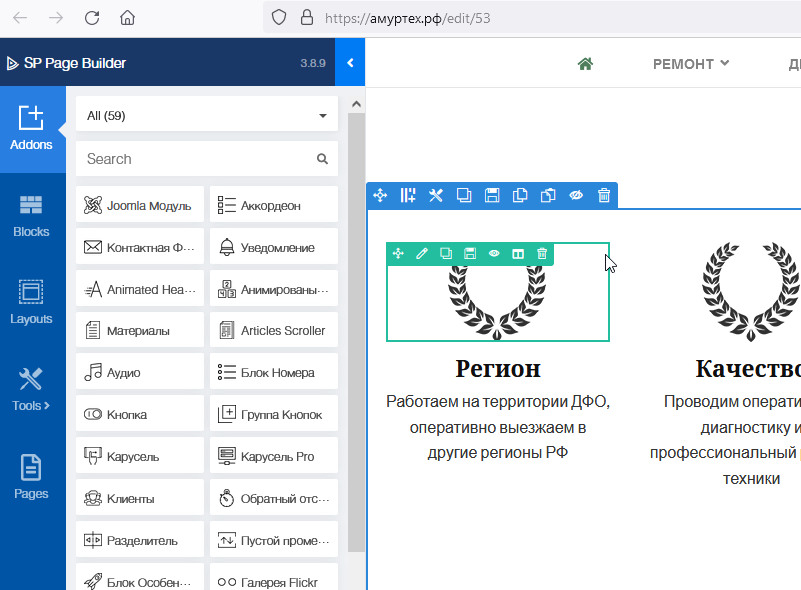Open row settings with the wrench icon
Image resolution: width=801 pixels, height=590 pixels.
tap(436, 196)
